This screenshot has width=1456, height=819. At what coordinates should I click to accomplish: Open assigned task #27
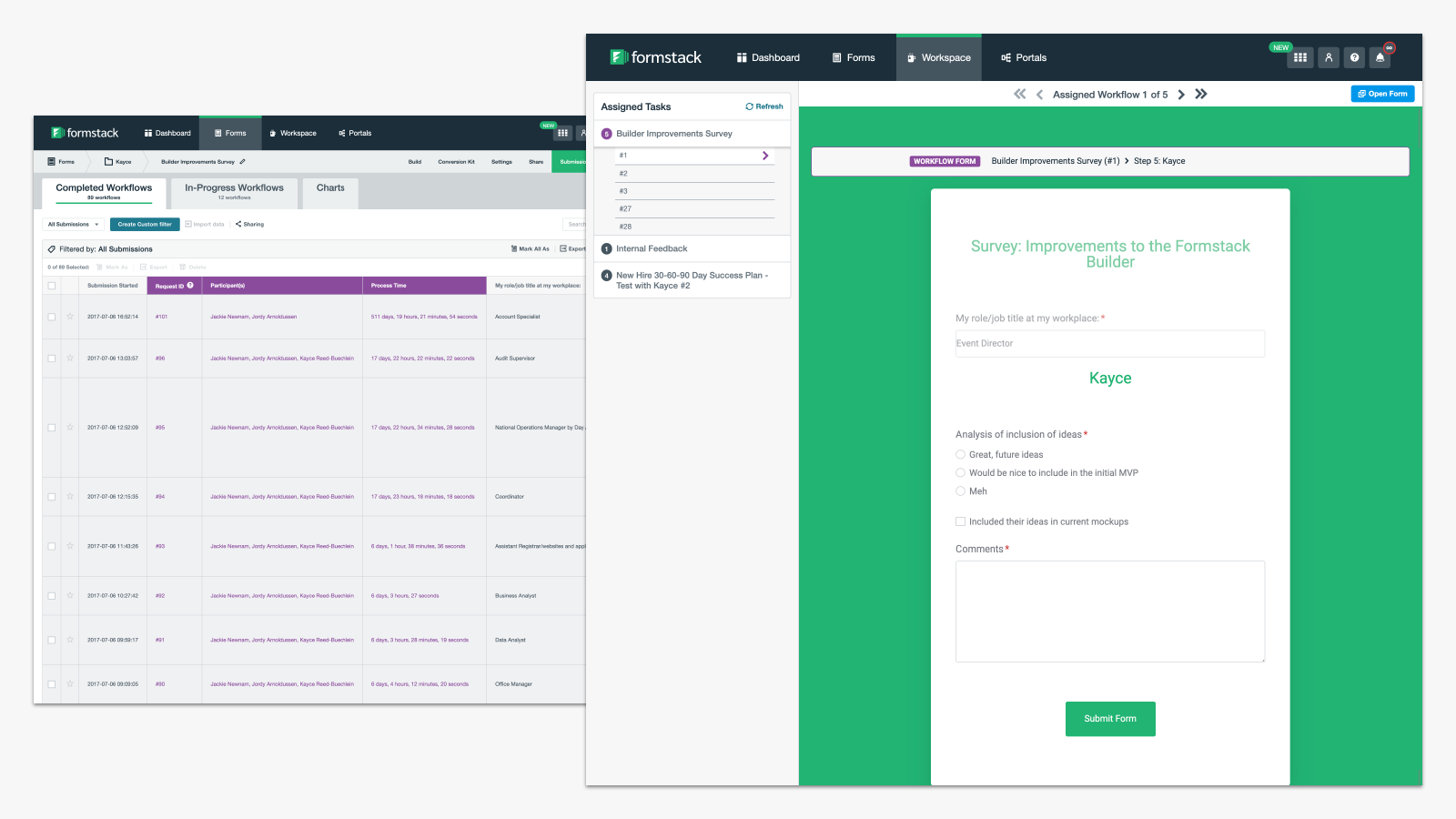[695, 208]
